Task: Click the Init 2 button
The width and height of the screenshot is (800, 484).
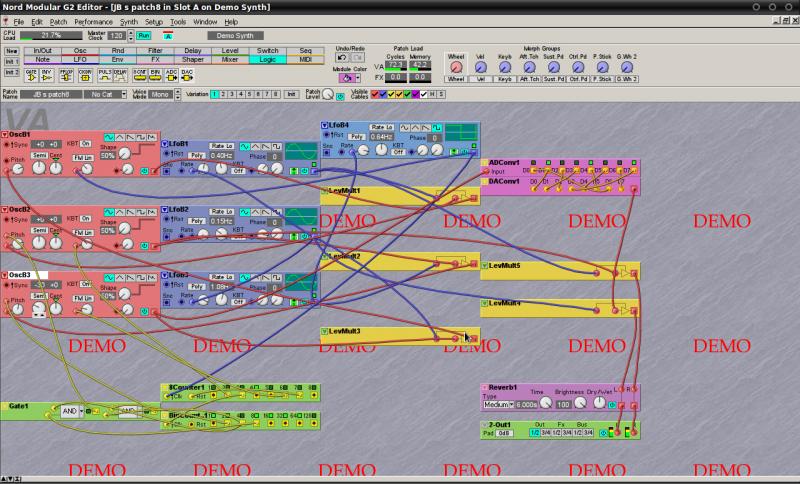Action: 12,72
